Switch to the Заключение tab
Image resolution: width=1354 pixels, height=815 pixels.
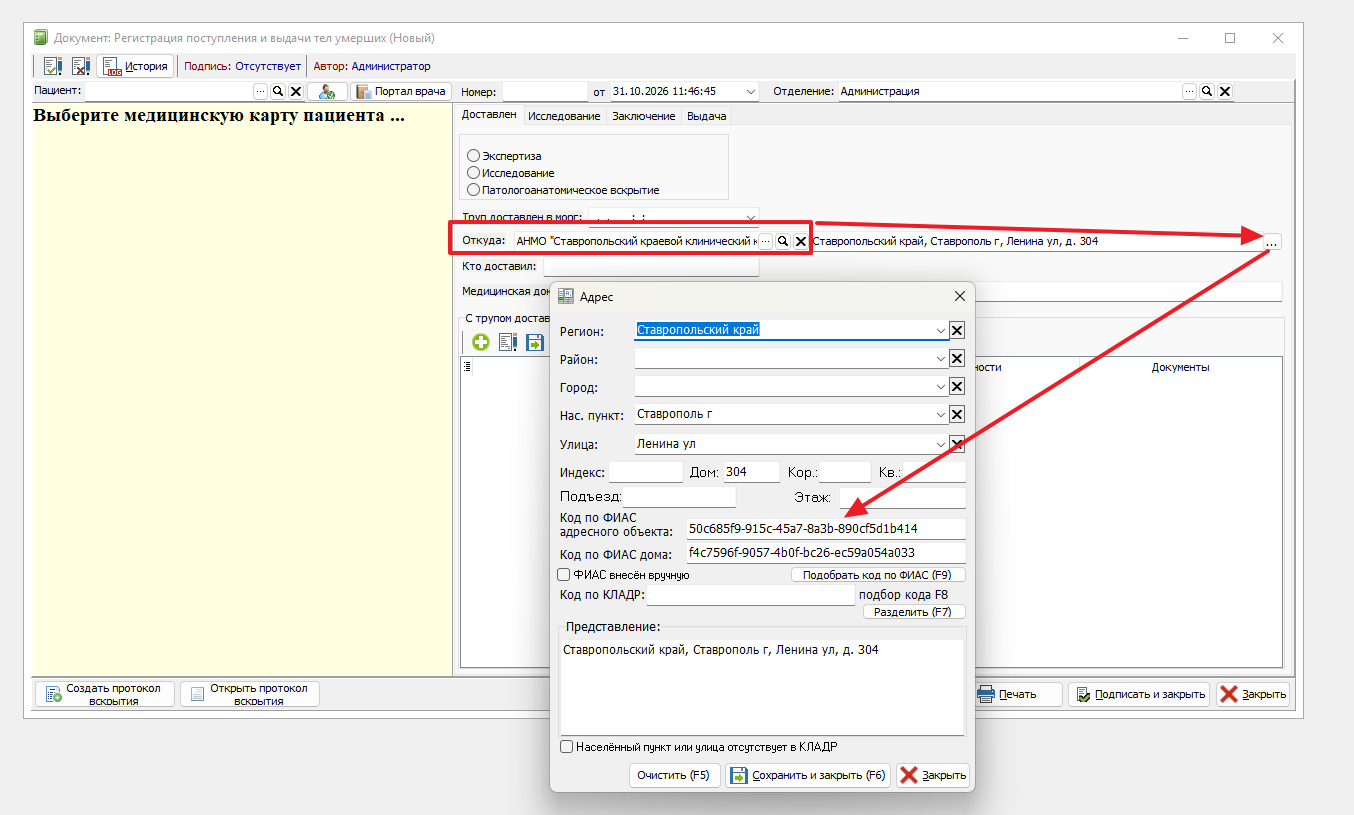643,116
